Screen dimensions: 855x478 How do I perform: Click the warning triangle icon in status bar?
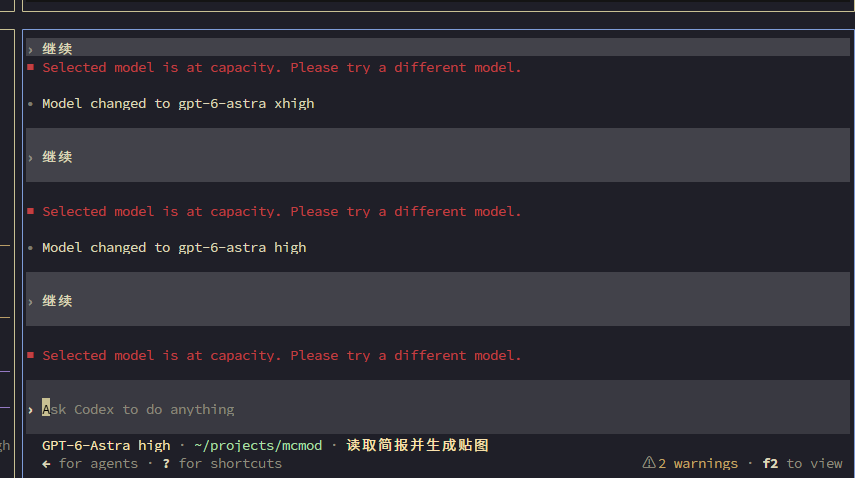tap(648, 463)
